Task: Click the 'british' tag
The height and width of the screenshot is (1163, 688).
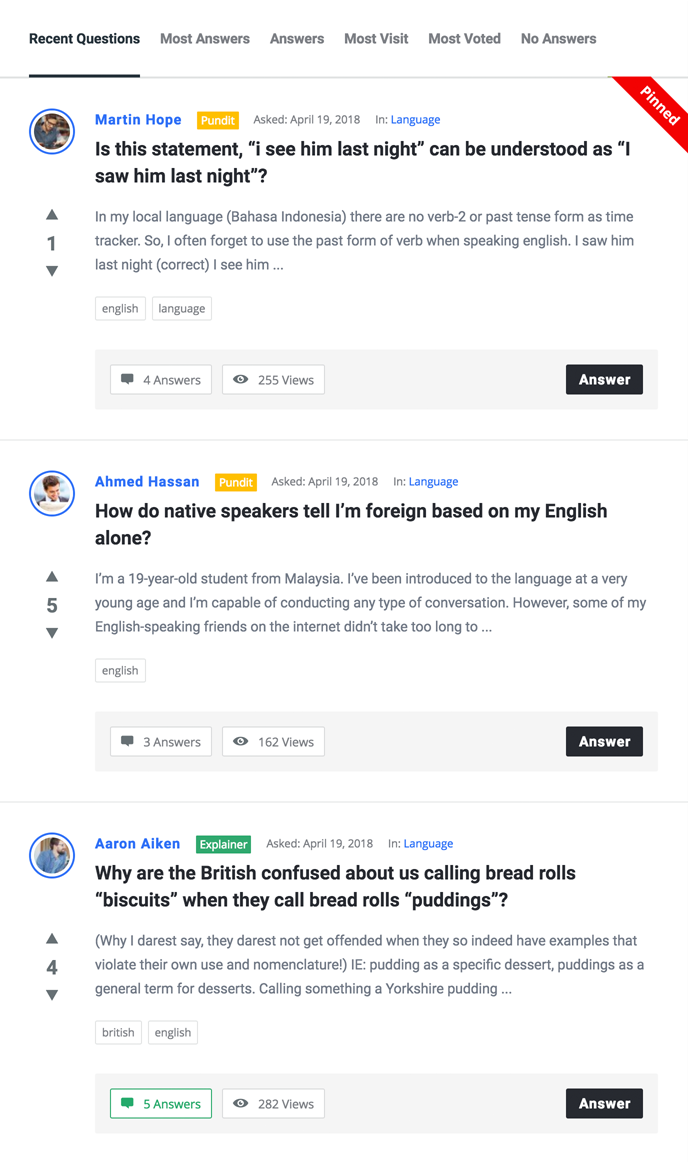Action: [119, 1032]
